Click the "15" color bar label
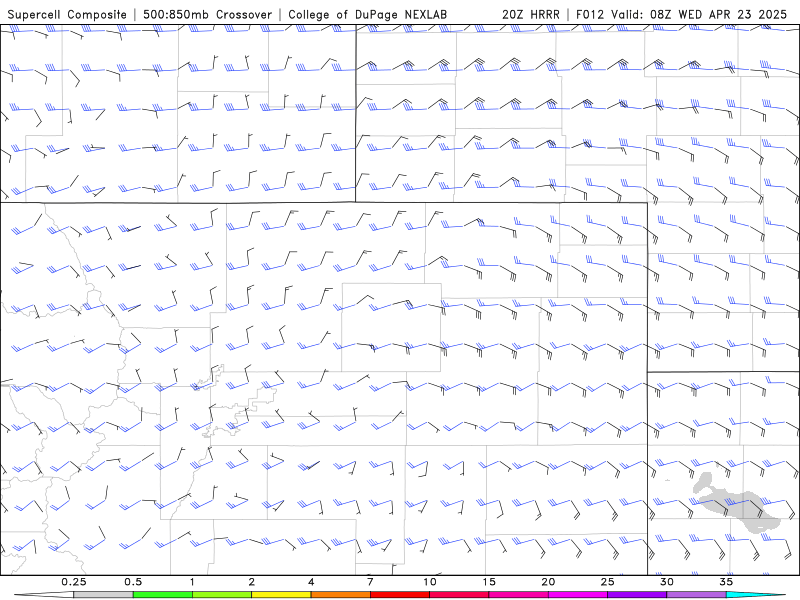This screenshot has height=600, width=800. [489, 582]
